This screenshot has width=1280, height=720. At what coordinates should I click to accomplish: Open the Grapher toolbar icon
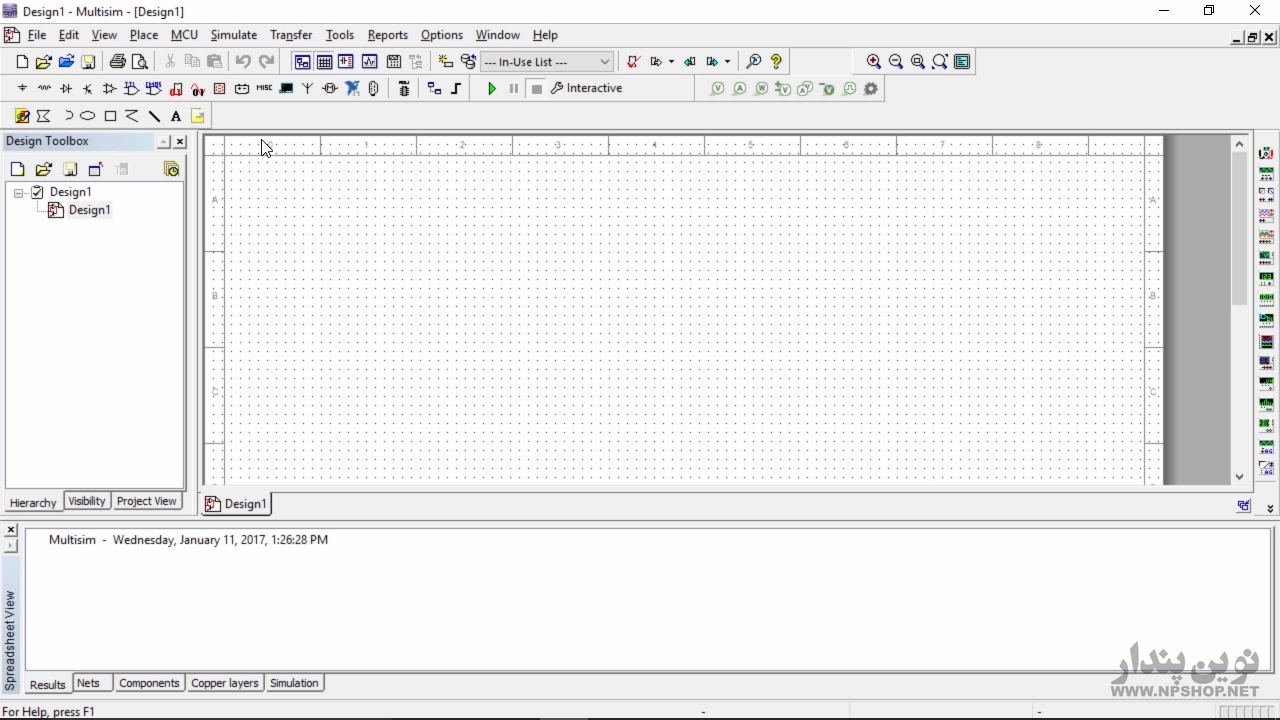pyautogui.click(x=369, y=62)
